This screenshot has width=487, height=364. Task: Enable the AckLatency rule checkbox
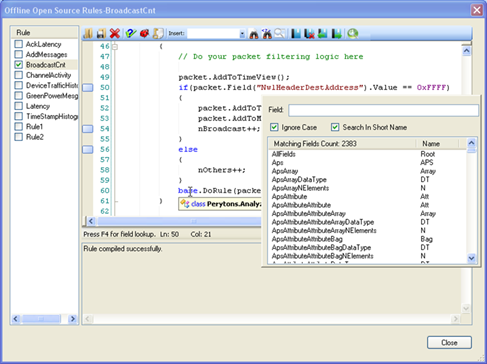(x=19, y=44)
